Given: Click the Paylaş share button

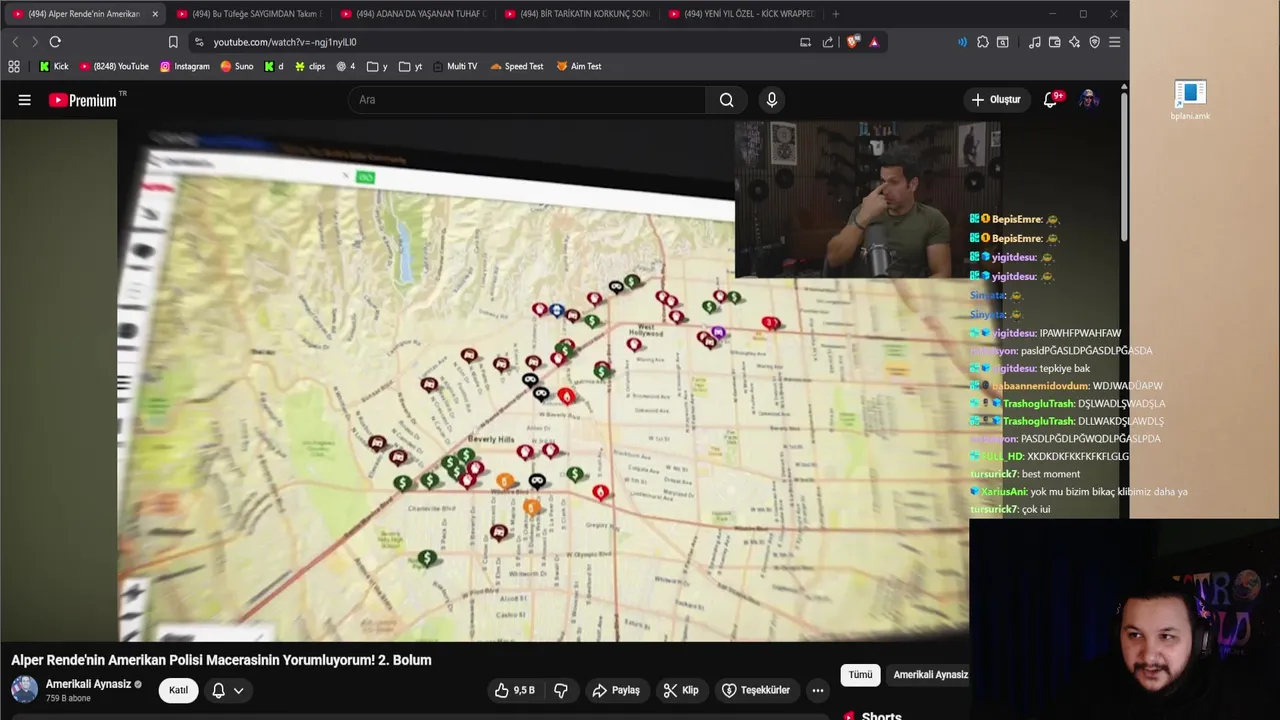Looking at the screenshot, I should pos(616,690).
